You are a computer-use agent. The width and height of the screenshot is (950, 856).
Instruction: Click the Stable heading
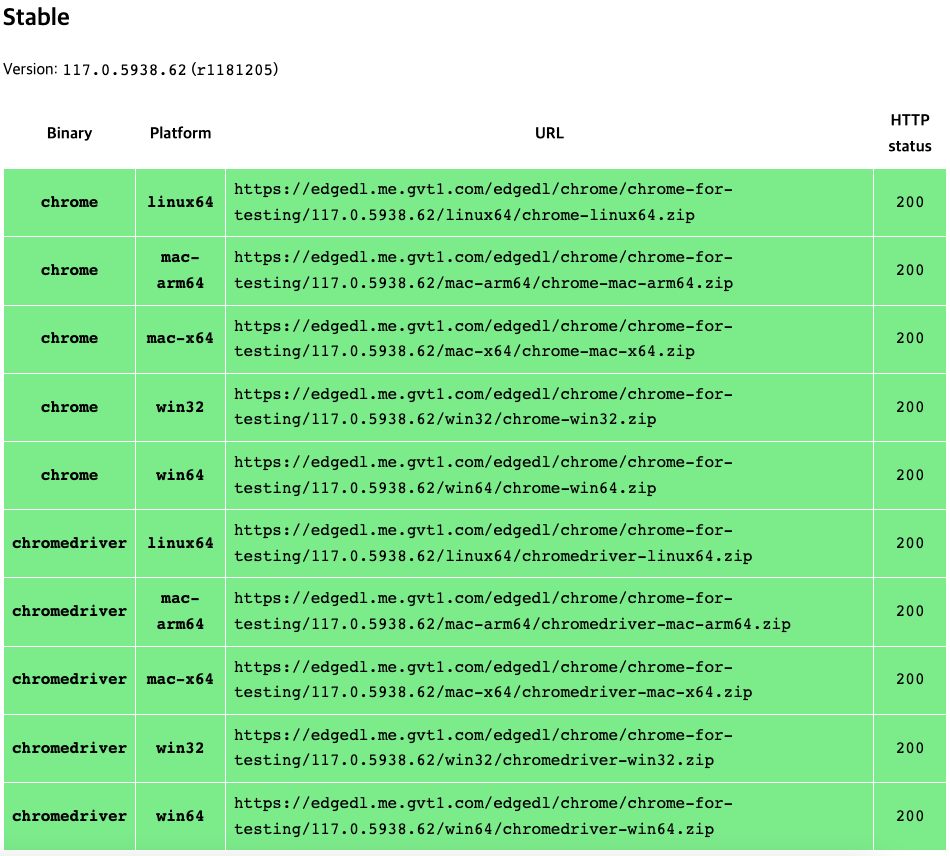pos(36,17)
